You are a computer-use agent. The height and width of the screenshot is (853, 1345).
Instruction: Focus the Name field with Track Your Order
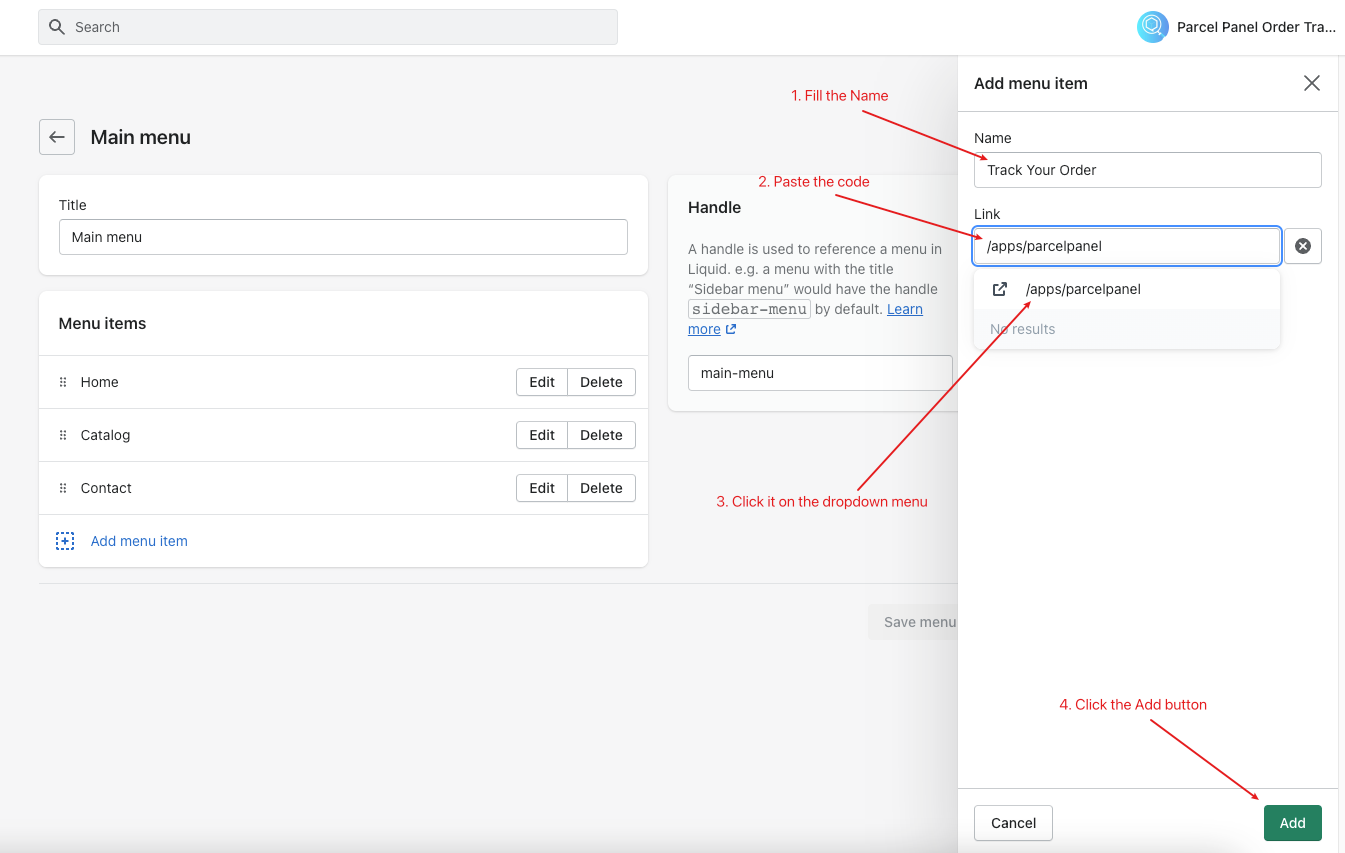(1148, 170)
